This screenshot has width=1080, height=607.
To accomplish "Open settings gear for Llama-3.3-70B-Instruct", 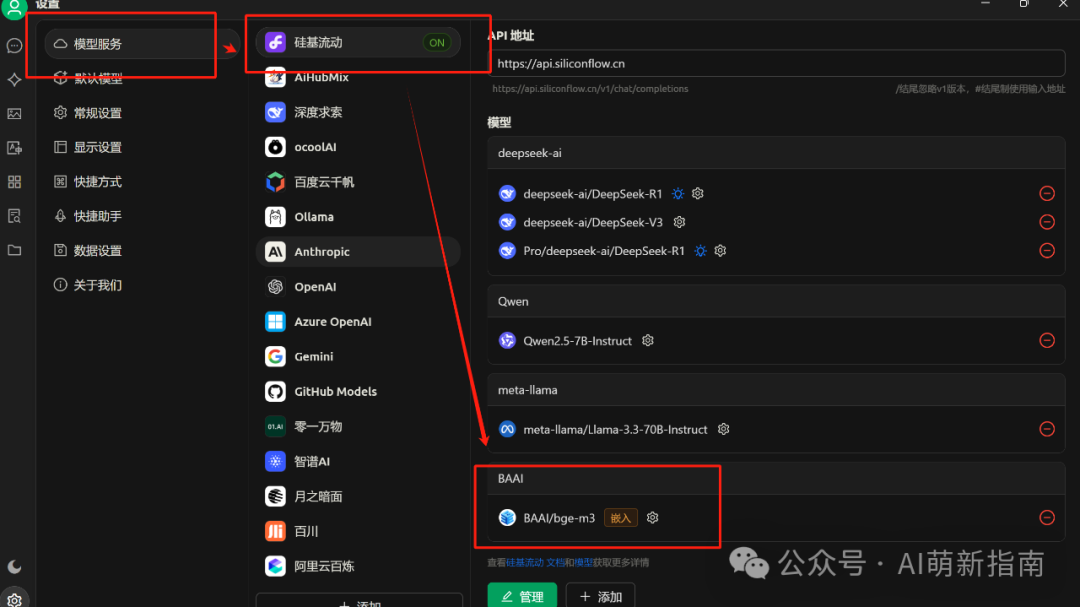I will click(x=723, y=429).
